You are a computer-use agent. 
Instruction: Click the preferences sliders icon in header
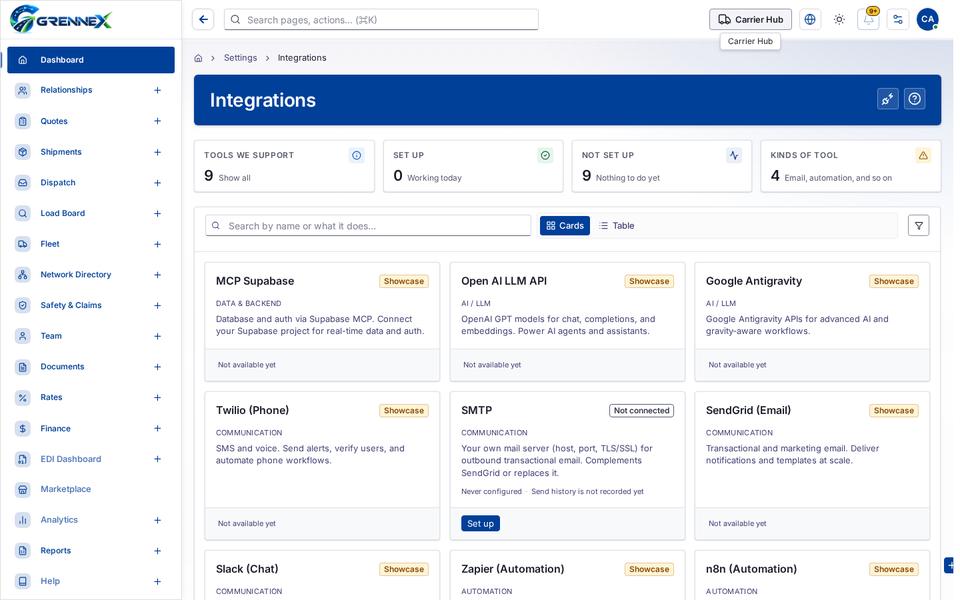click(x=898, y=20)
